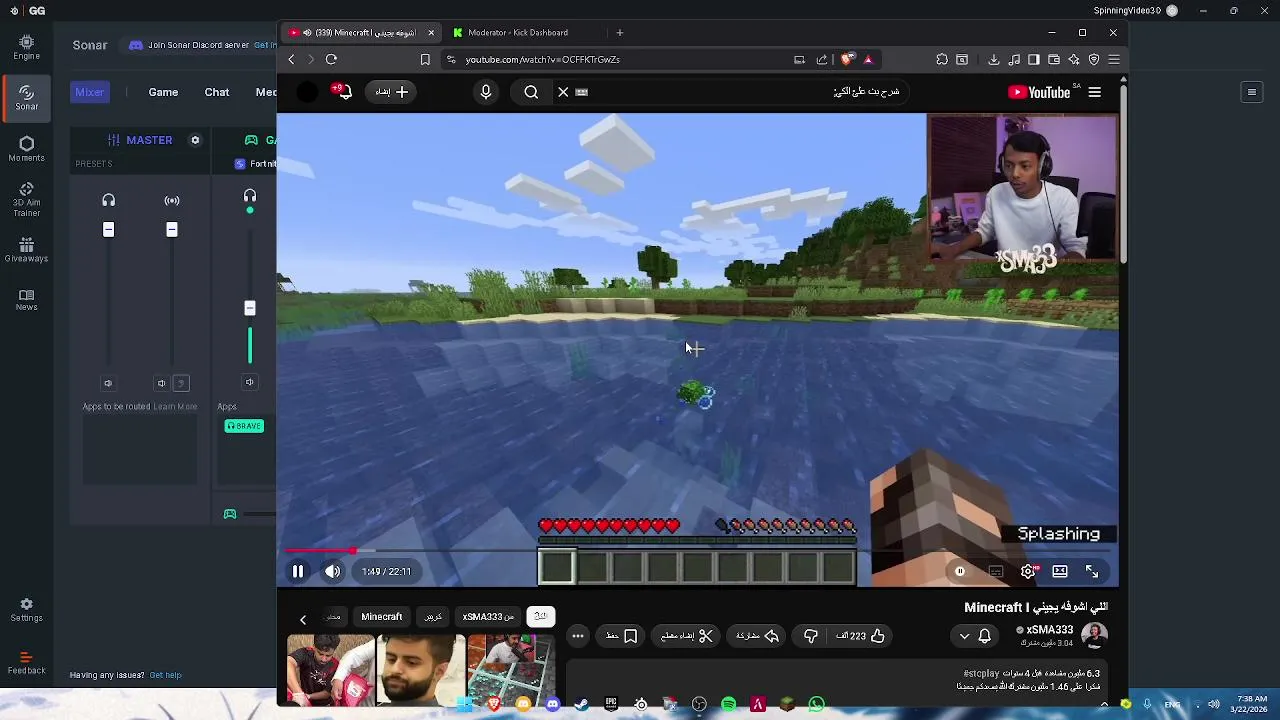Screen dimensions: 1280x720
Task: Open YouTube notifications bell
Action: click(x=344, y=92)
